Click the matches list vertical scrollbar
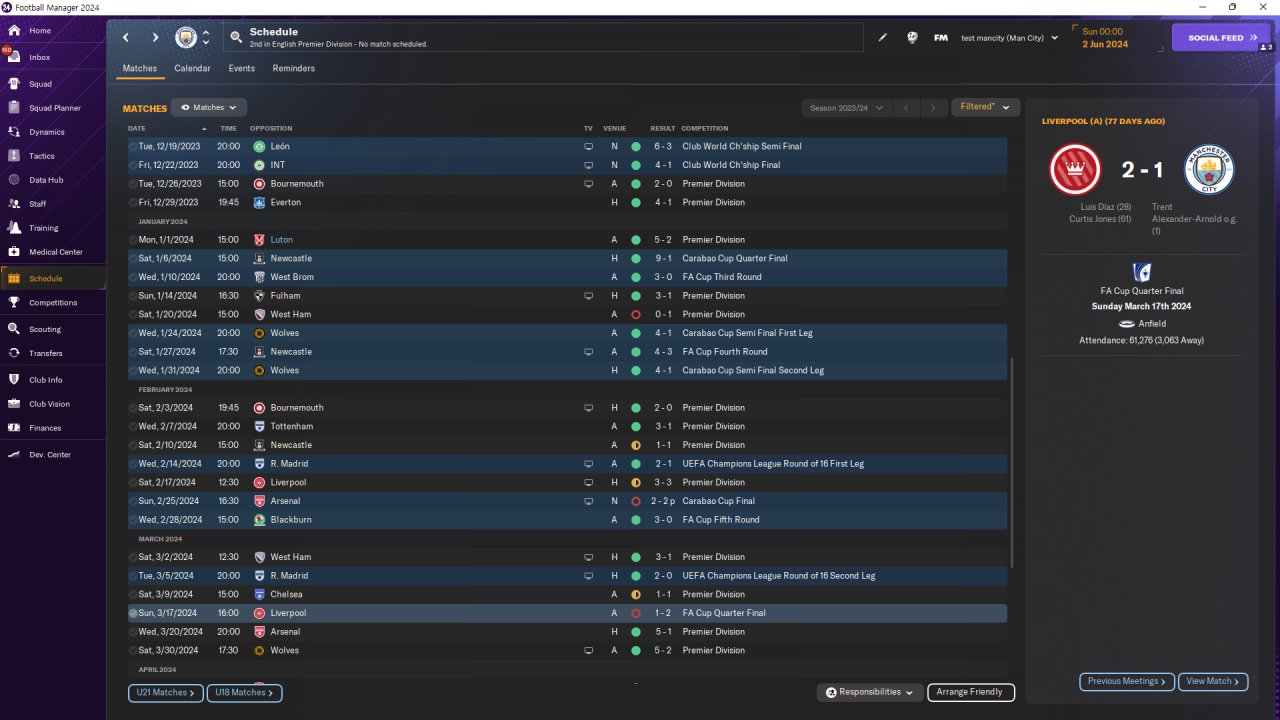Viewport: 1280px width, 720px height. coord(1012,462)
